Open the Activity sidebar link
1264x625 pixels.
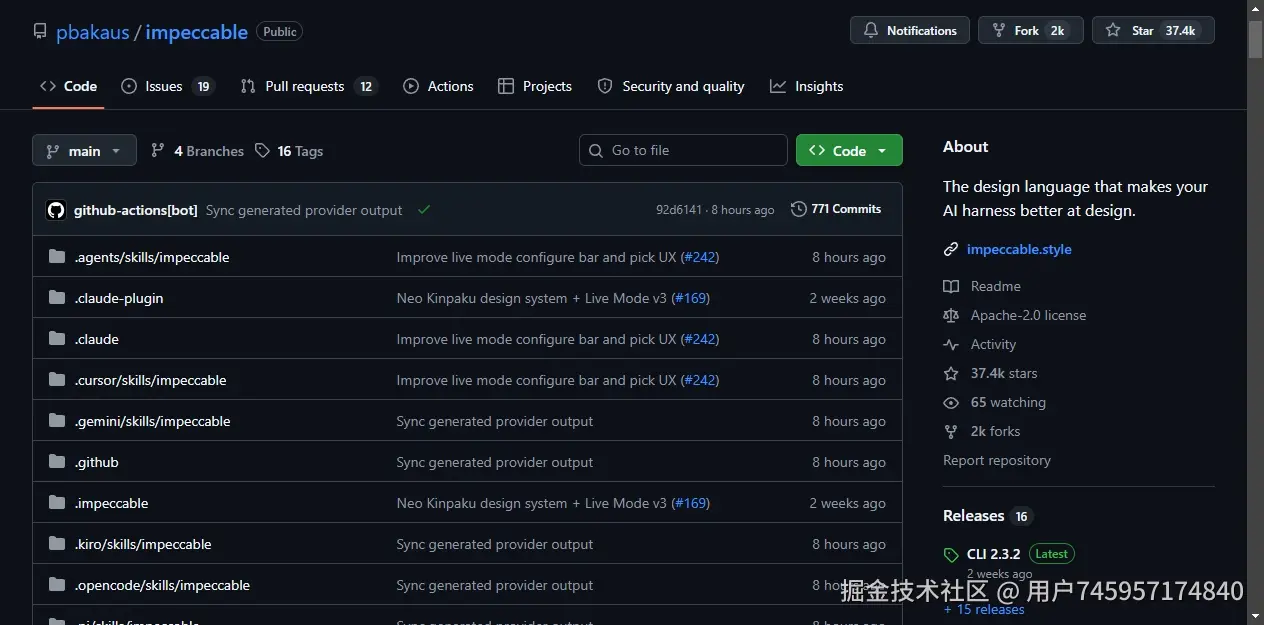click(x=993, y=344)
